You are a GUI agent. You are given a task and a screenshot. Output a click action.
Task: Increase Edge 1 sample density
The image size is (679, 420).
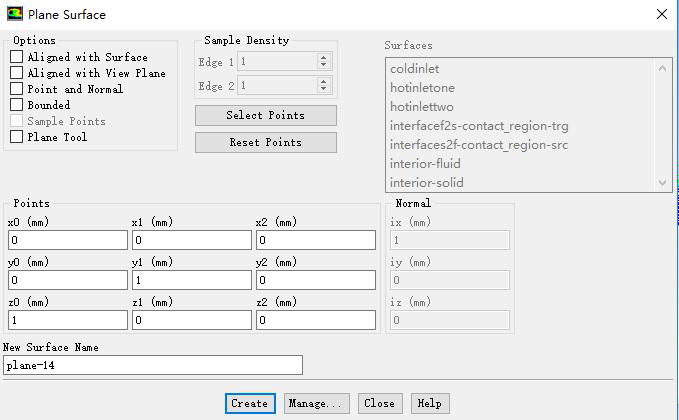coord(323,58)
